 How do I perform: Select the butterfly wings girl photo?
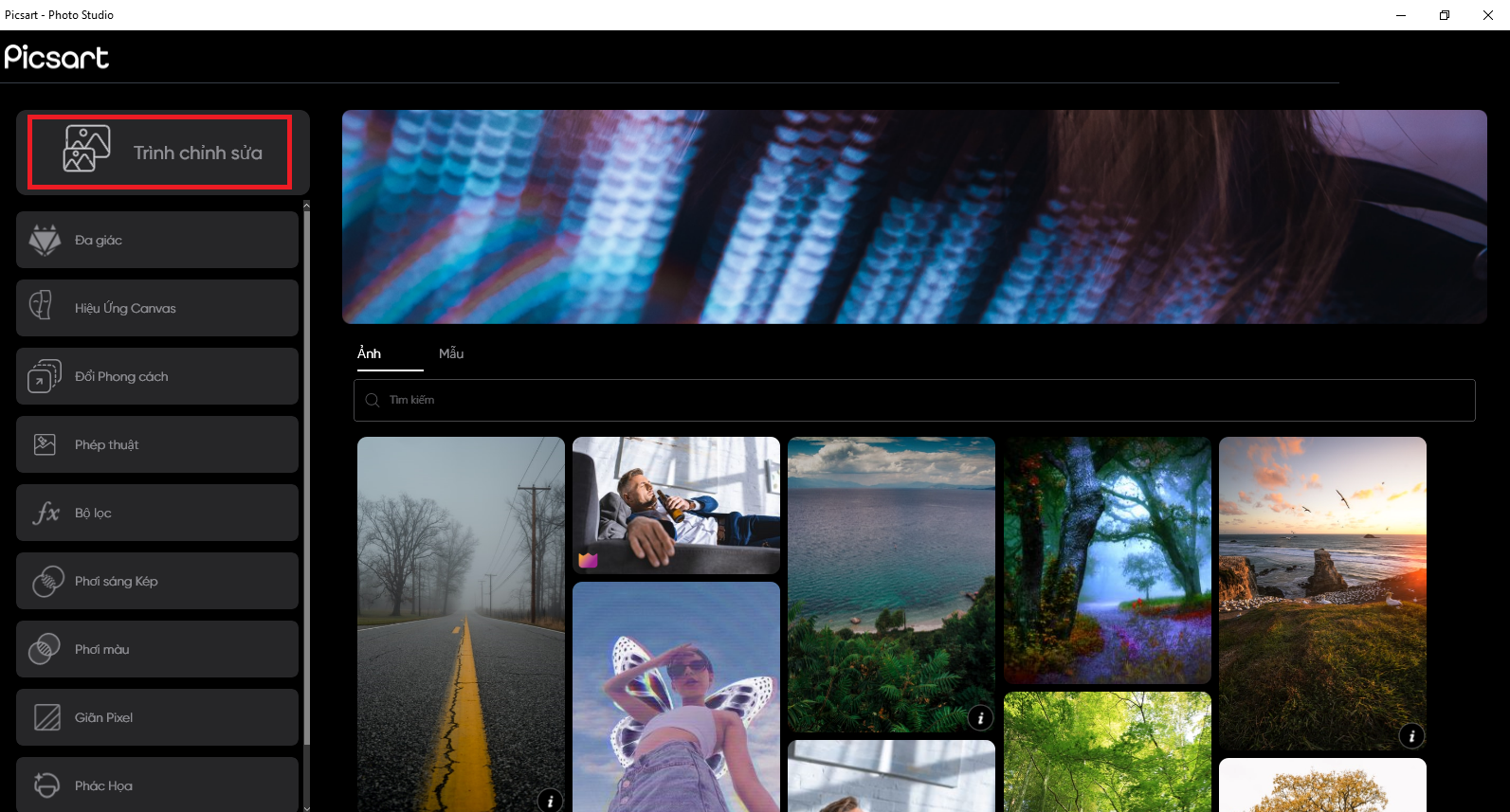[676, 697]
